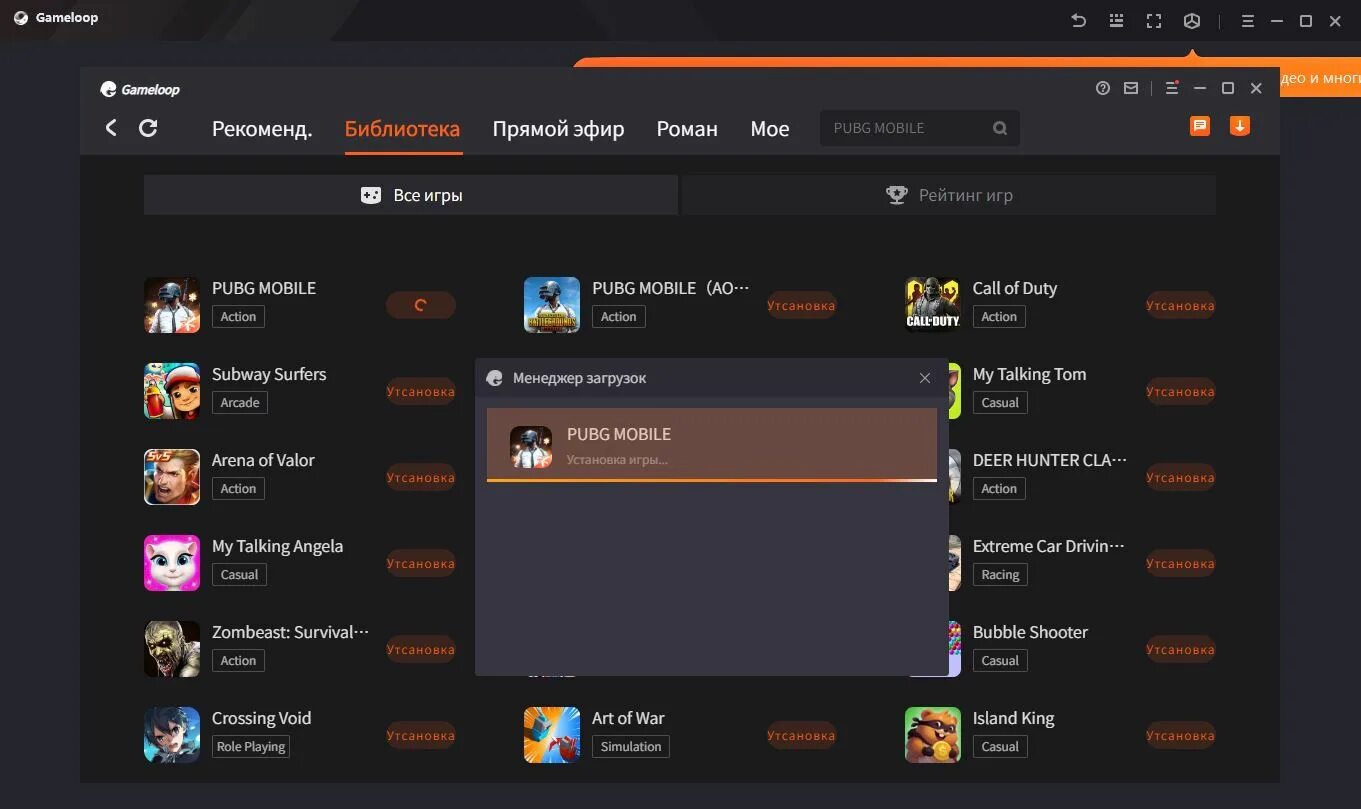Image resolution: width=1361 pixels, height=809 pixels.
Task: Click the Bubble Shooter title
Action: pos(1030,632)
